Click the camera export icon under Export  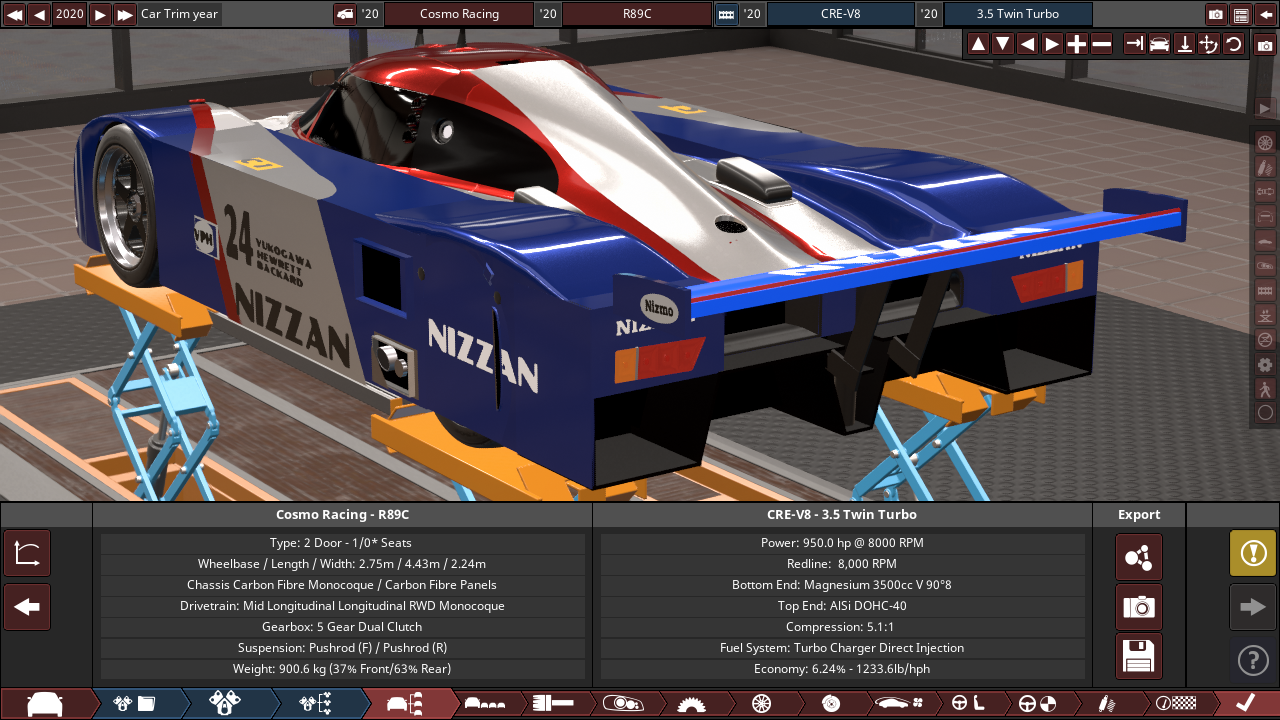[x=1139, y=607]
